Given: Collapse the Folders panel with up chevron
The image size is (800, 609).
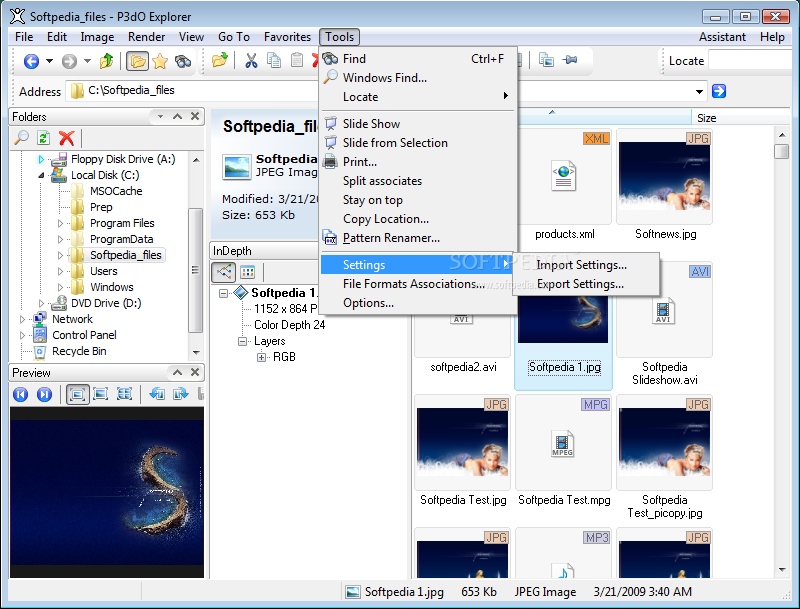Looking at the screenshot, I should [178, 116].
